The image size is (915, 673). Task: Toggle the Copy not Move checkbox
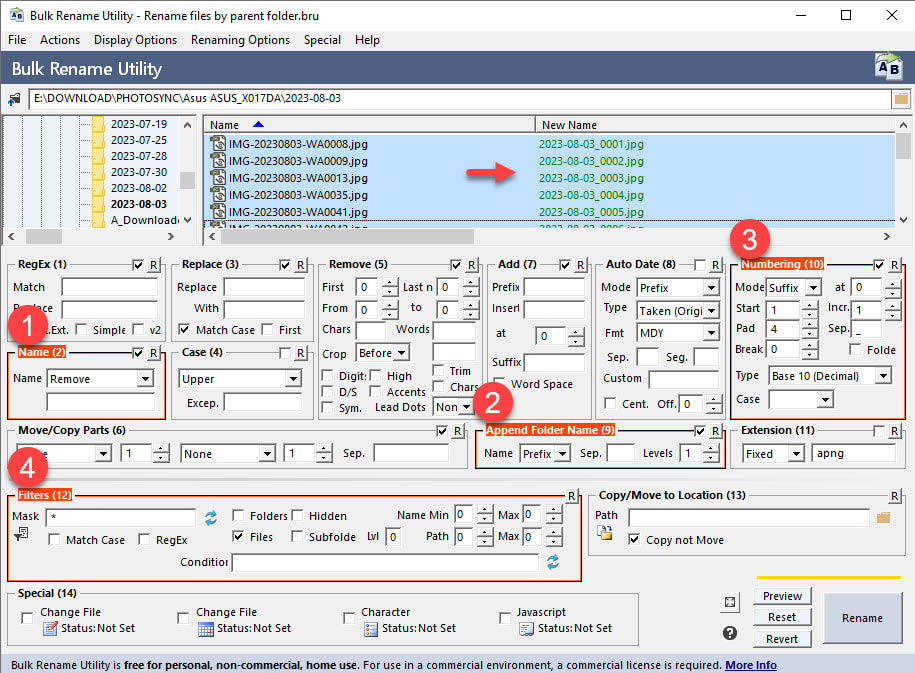[x=634, y=539]
